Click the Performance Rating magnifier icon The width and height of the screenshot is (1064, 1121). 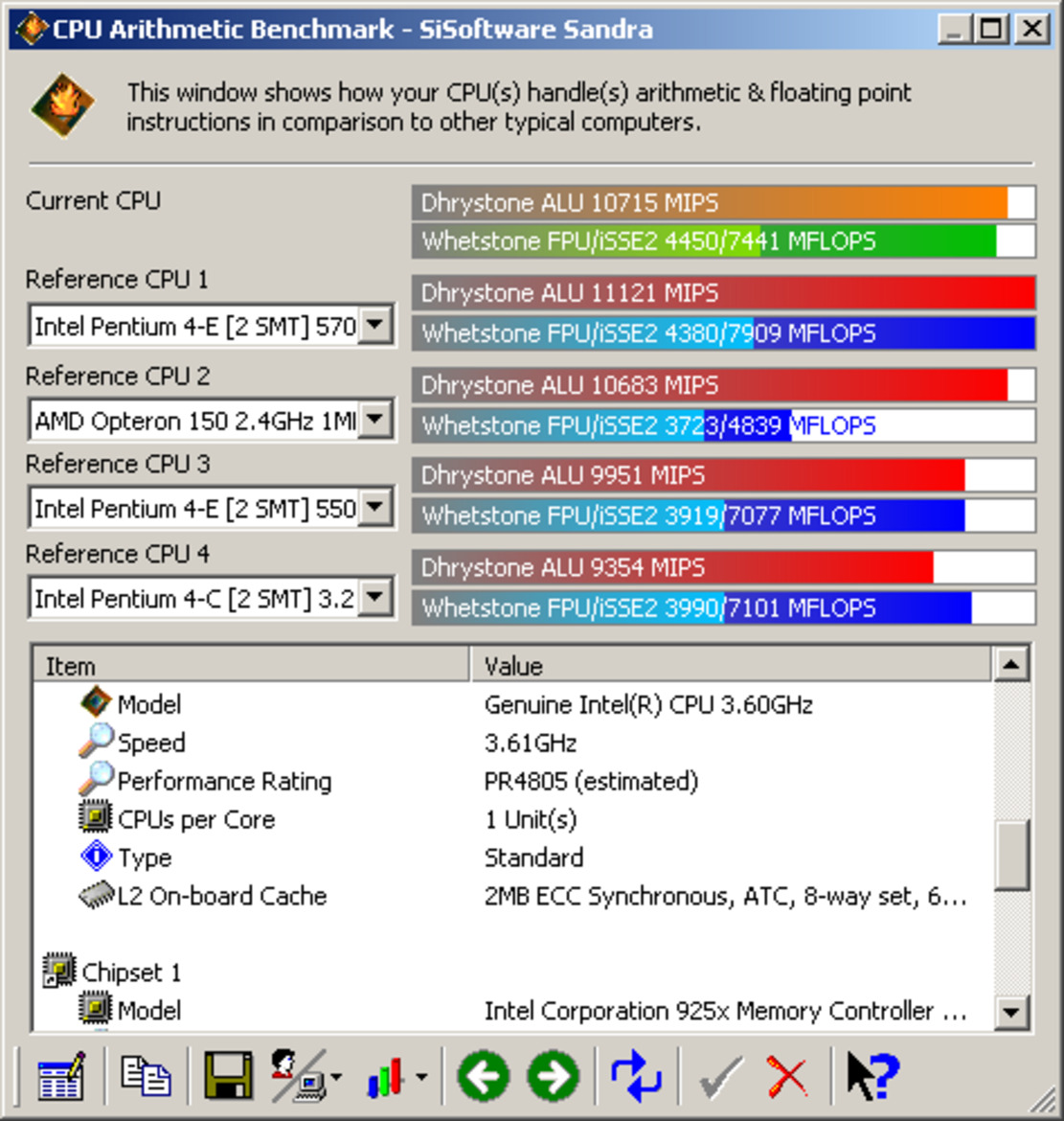pos(96,779)
